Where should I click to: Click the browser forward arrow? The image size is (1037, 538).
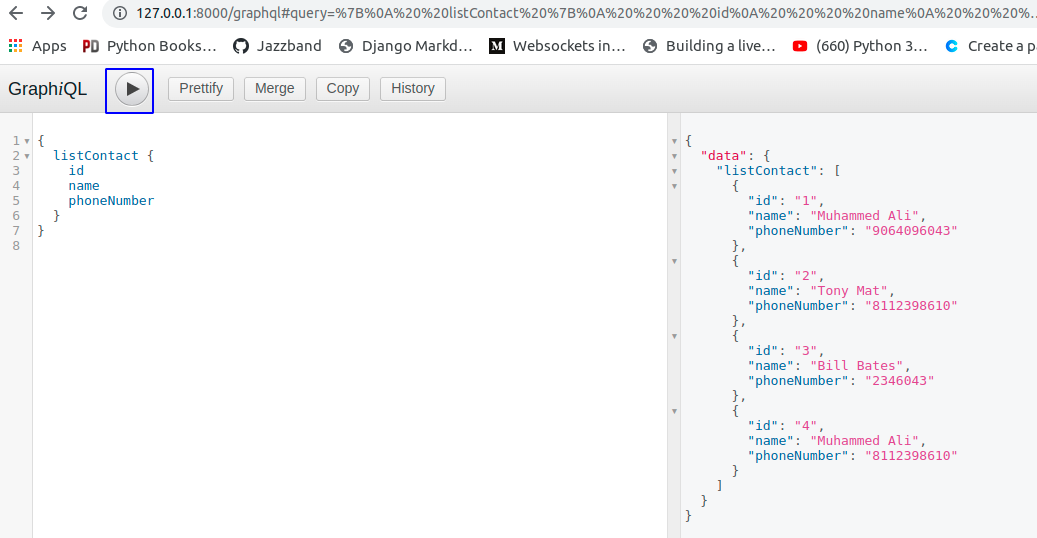coord(48,14)
